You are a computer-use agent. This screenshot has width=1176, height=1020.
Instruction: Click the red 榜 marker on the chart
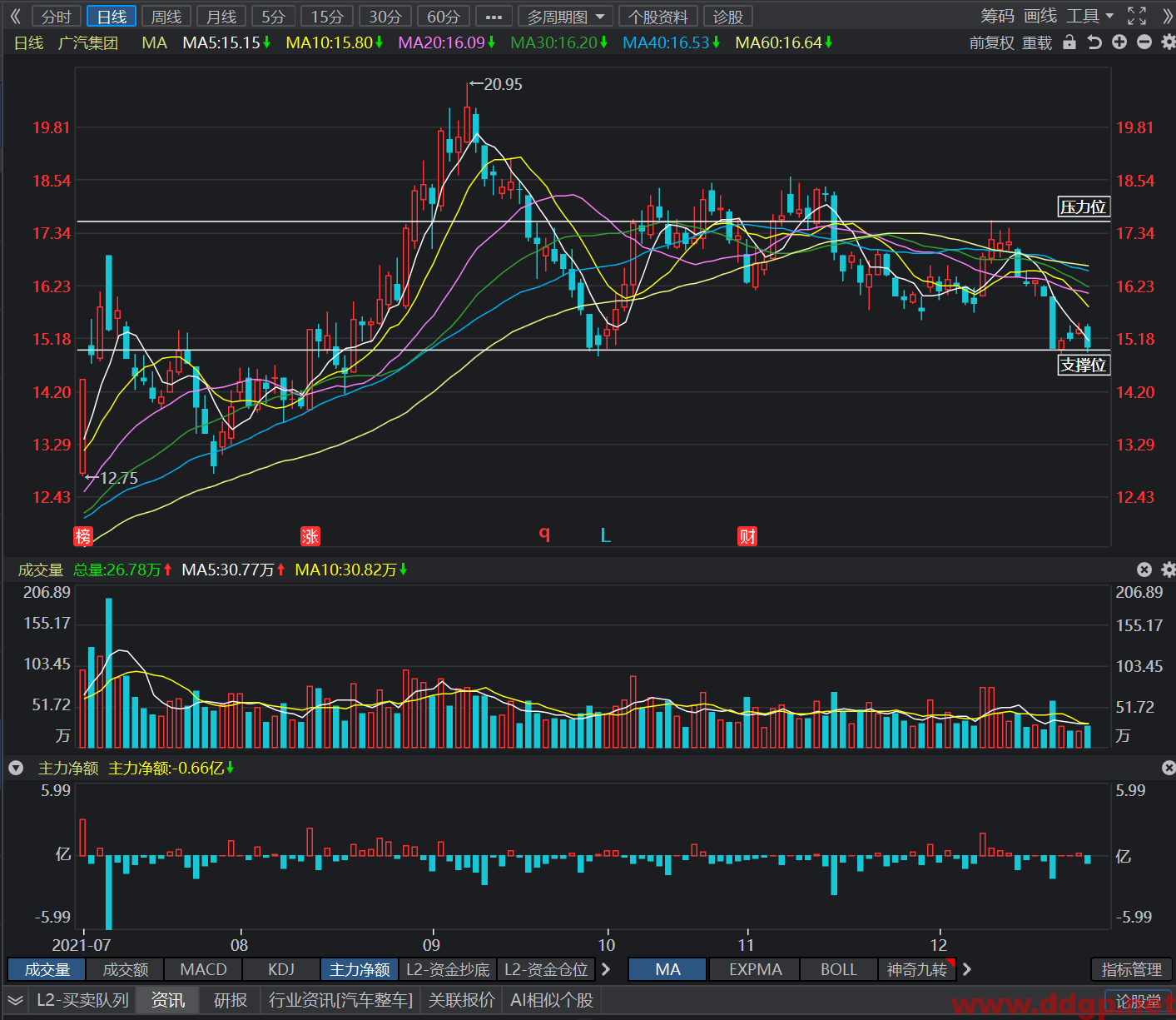click(82, 536)
